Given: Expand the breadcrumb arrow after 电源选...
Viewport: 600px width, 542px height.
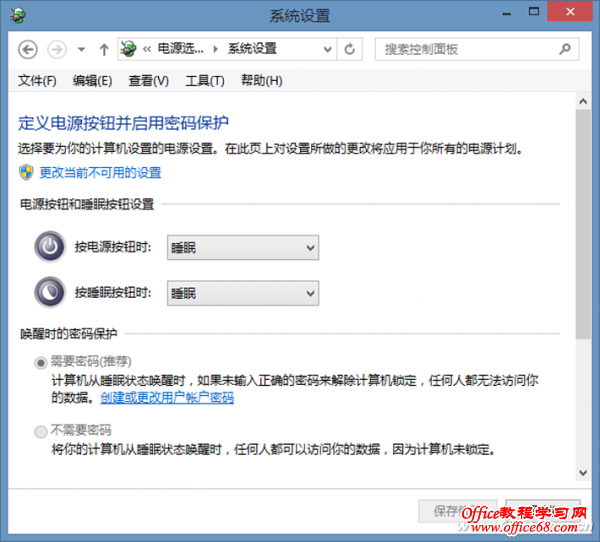Looking at the screenshot, I should coord(216,49).
